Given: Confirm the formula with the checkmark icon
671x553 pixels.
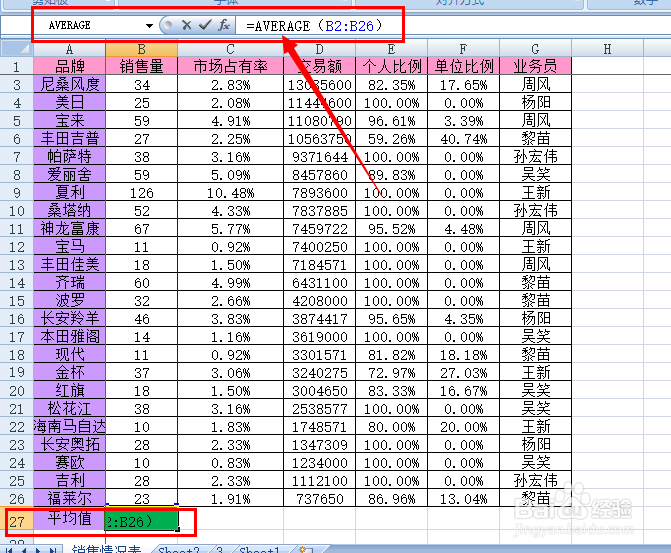Looking at the screenshot, I should [205, 25].
